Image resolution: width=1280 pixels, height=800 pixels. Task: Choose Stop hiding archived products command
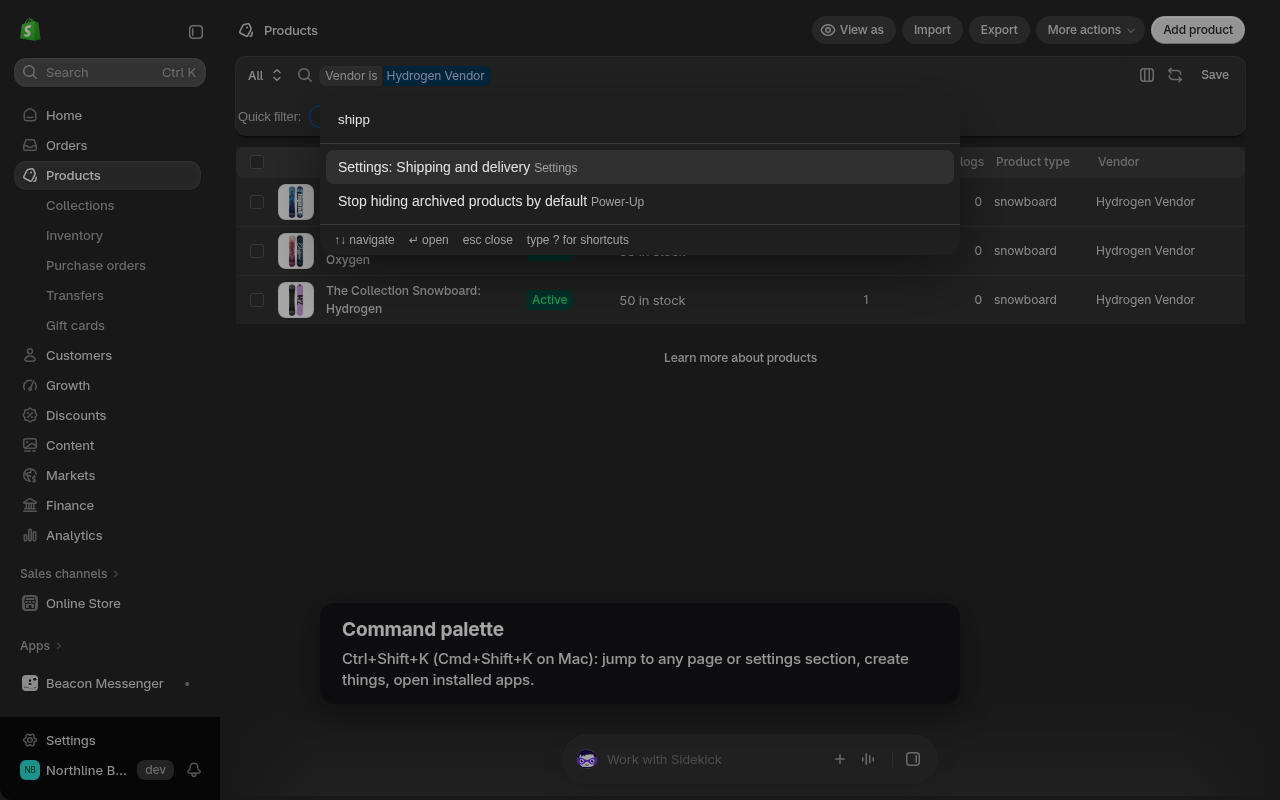tap(640, 201)
